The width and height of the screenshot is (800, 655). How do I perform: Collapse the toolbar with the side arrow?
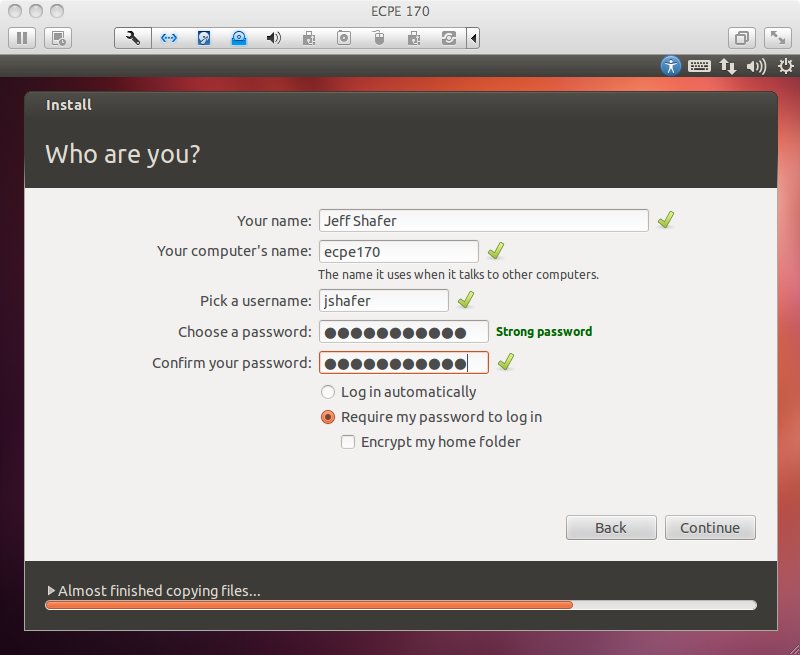pos(472,37)
